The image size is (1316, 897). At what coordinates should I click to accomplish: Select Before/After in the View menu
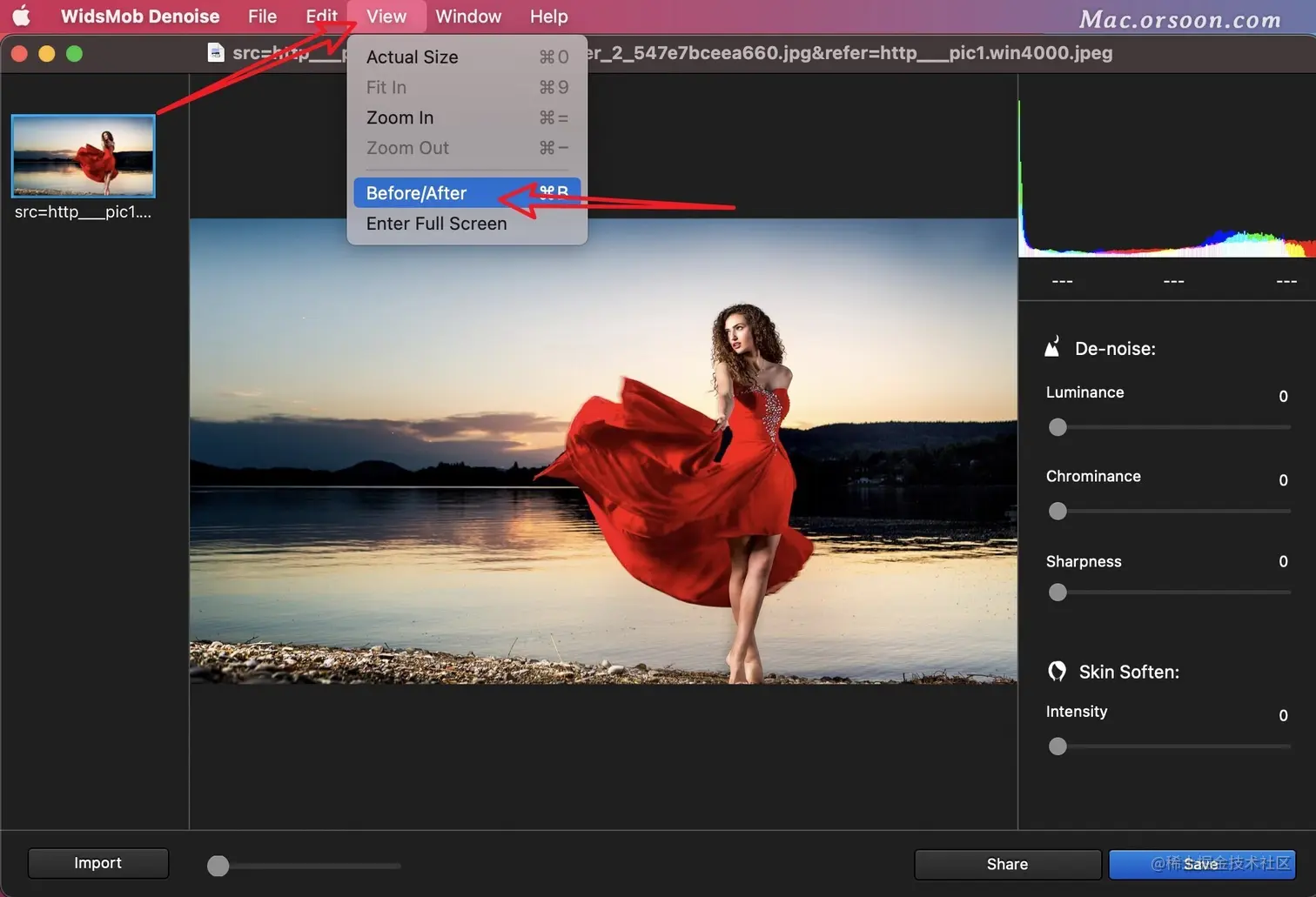pos(467,193)
